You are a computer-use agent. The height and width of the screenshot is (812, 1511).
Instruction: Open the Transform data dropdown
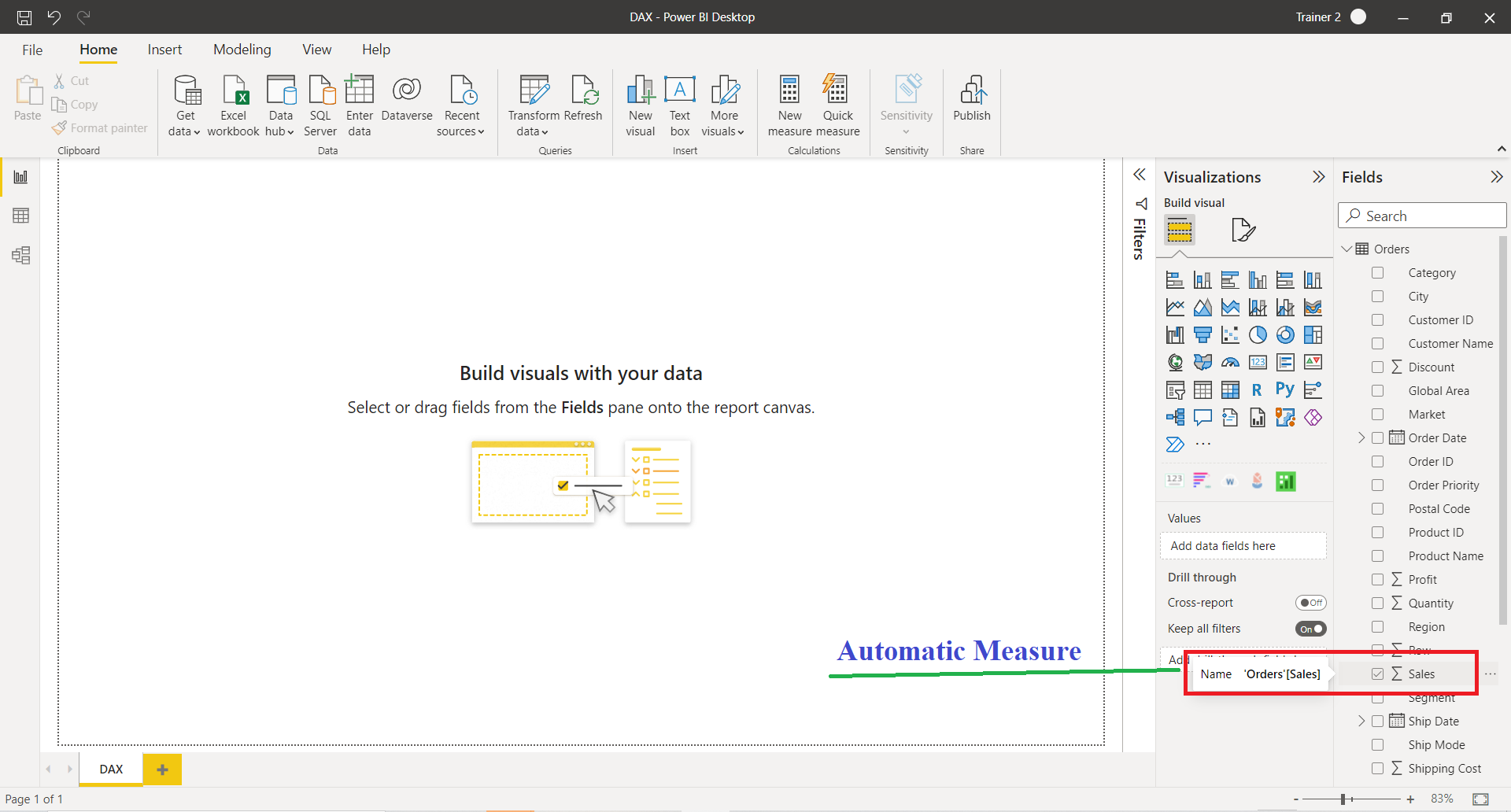click(x=534, y=106)
